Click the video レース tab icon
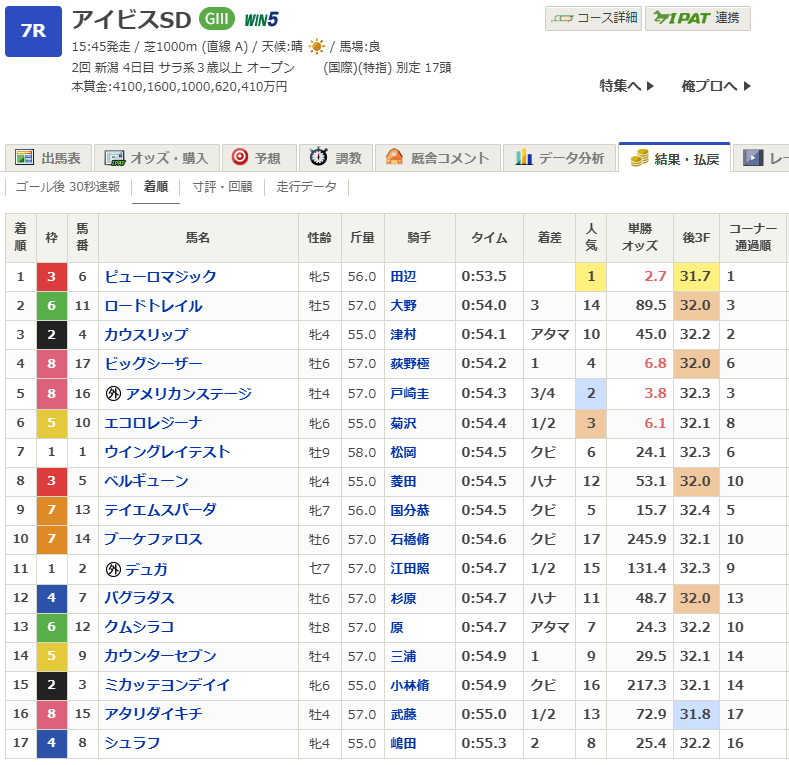 [x=753, y=158]
